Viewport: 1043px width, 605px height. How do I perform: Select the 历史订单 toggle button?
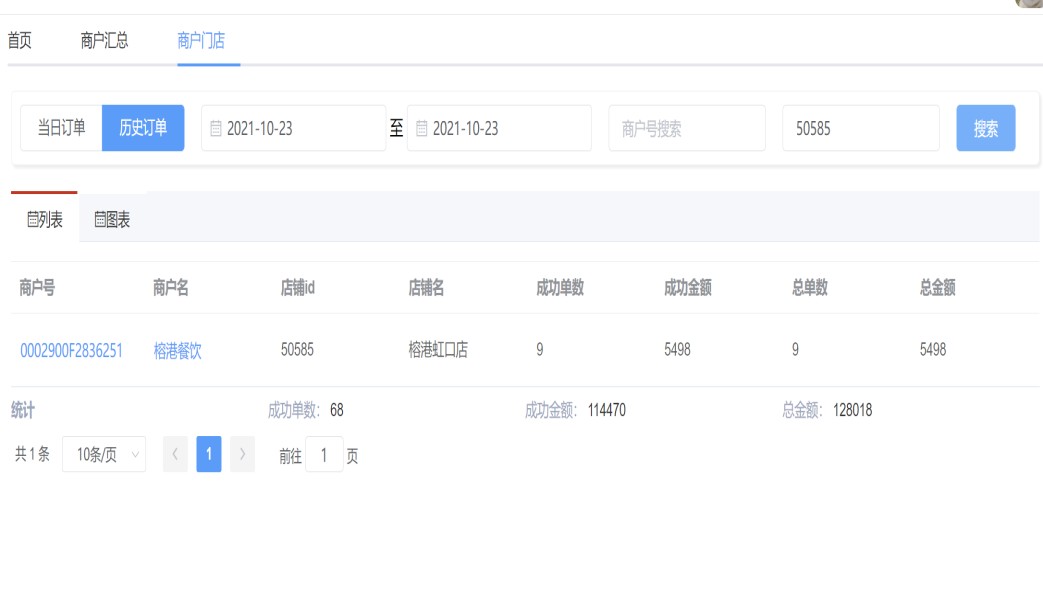[143, 128]
